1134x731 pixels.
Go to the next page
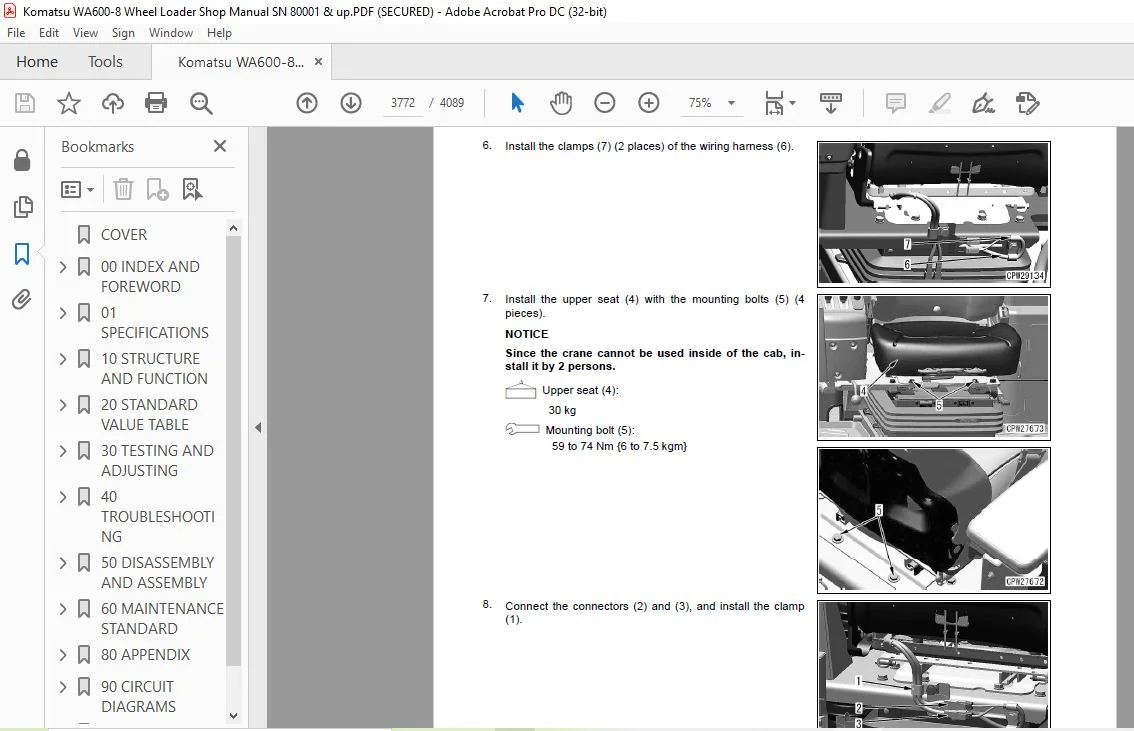pyautogui.click(x=351, y=103)
